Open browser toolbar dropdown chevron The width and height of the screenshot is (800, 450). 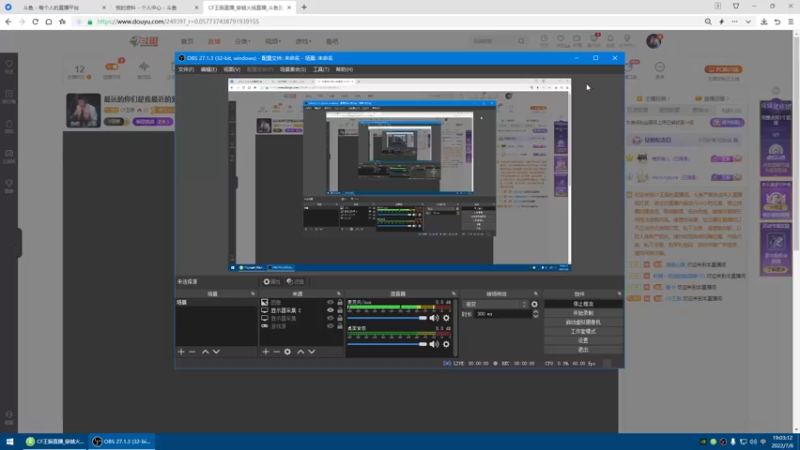point(748,22)
